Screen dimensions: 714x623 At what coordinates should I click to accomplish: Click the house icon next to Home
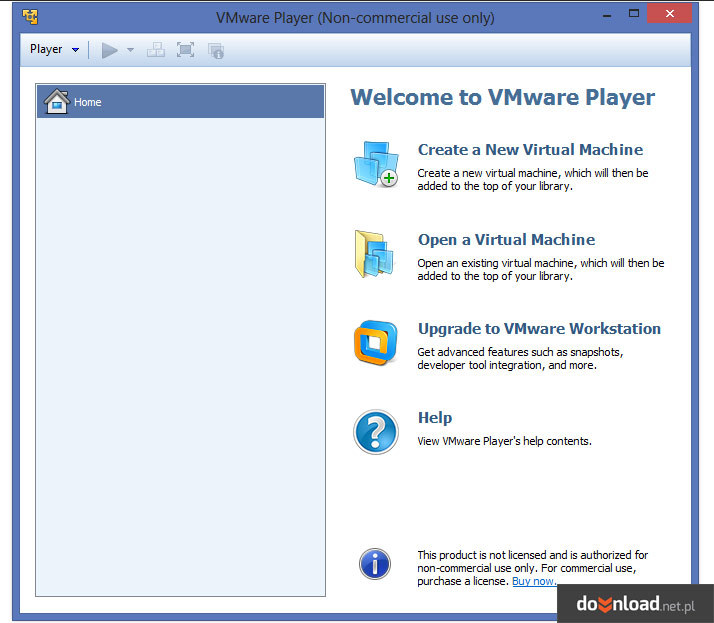(56, 101)
